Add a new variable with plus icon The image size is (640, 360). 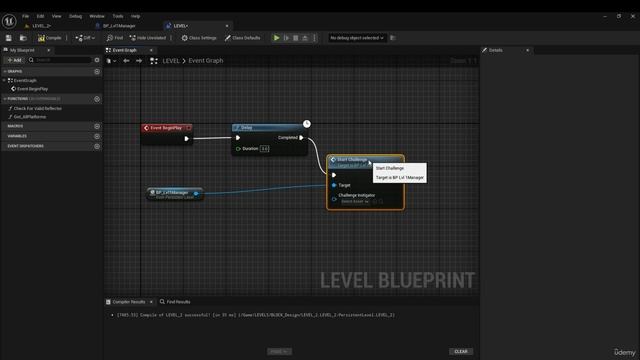[97, 136]
